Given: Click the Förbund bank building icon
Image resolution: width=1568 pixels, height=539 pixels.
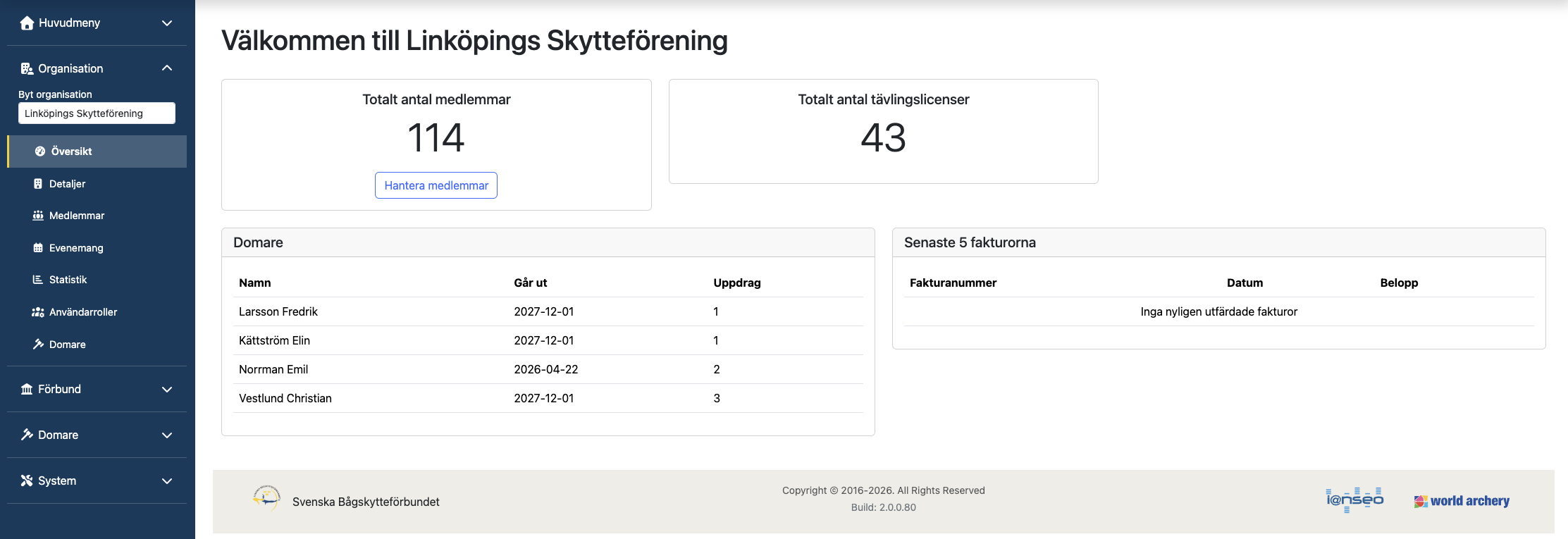Looking at the screenshot, I should pos(27,390).
